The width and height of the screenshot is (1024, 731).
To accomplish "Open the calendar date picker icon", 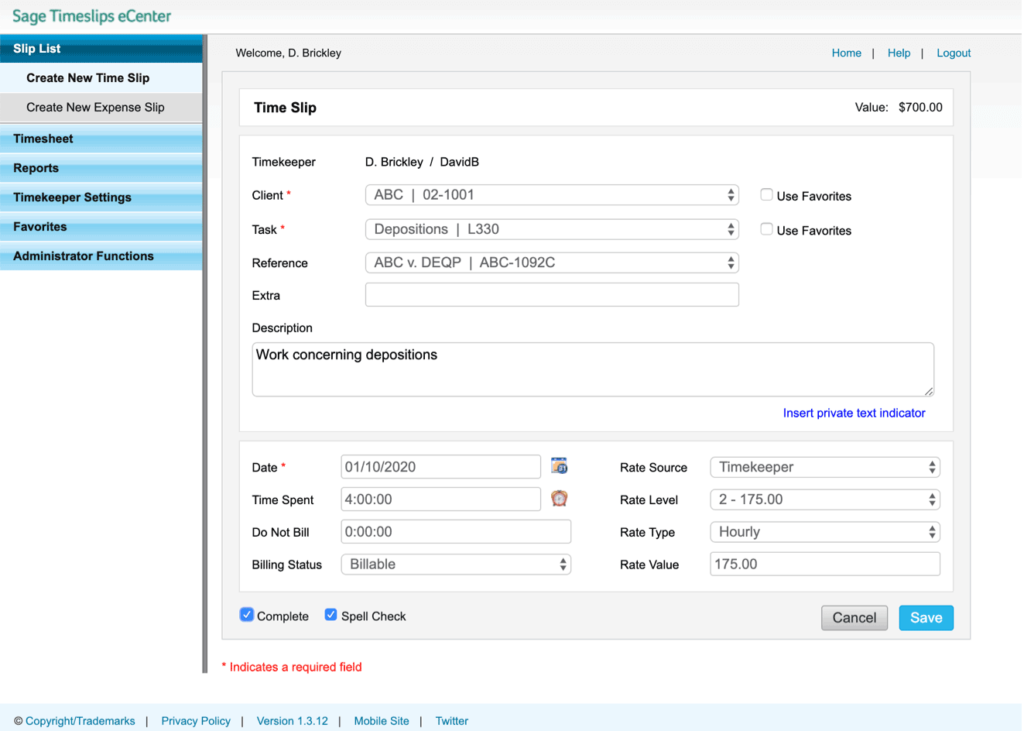I will 559,465.
